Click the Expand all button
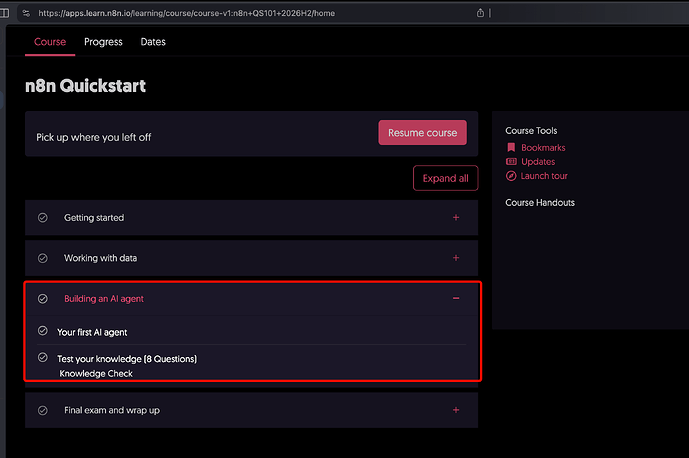Viewport: 689px width, 458px height. (446, 178)
